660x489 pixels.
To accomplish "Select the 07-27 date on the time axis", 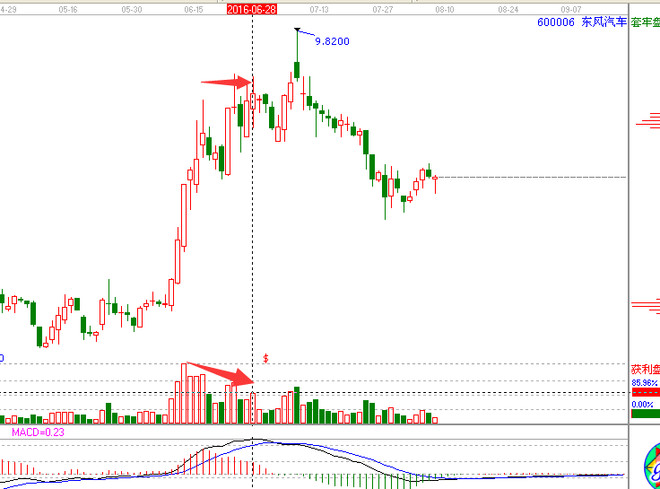I will (x=382, y=9).
